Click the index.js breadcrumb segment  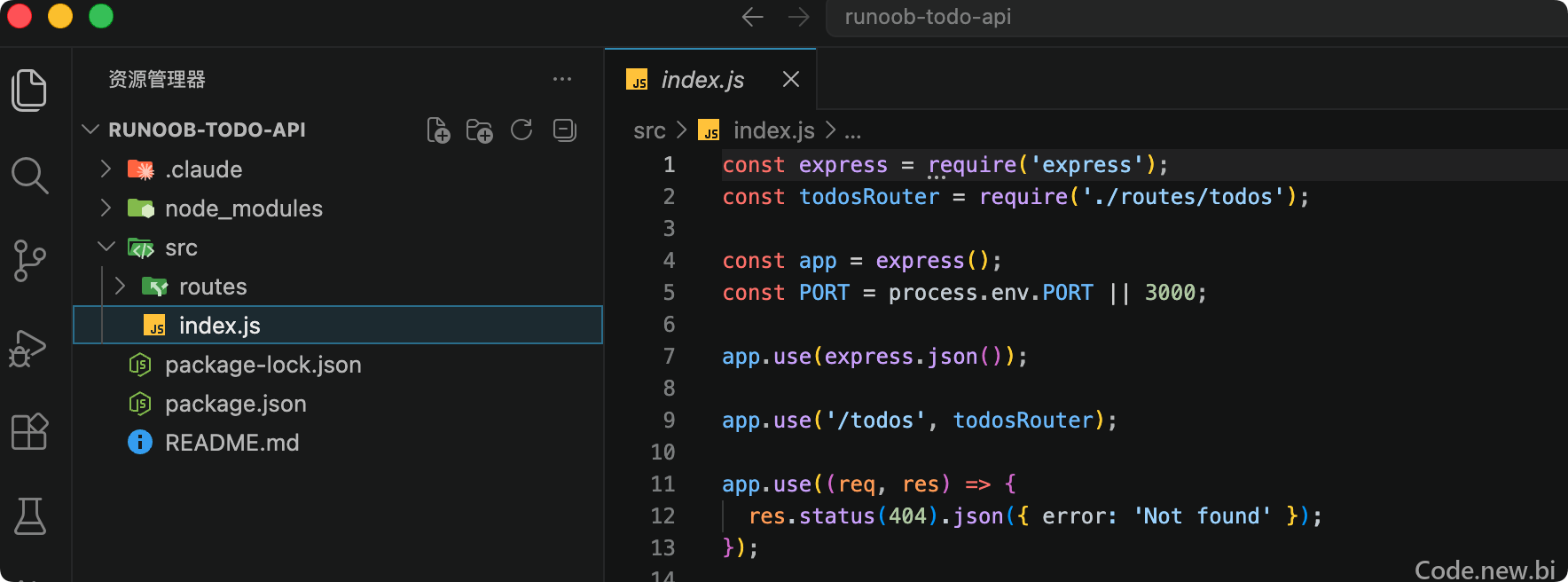pos(773,130)
